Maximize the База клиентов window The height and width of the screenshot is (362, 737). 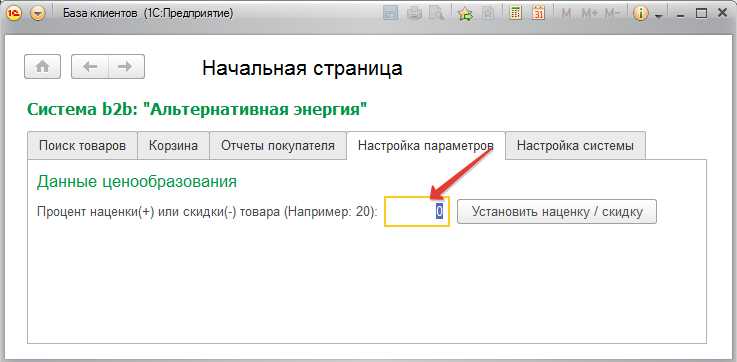701,14
